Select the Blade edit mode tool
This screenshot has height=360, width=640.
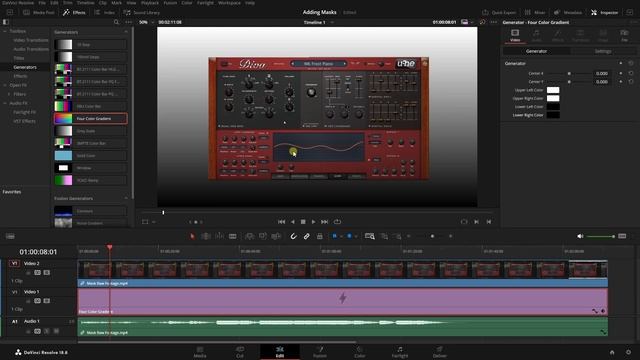233,236
